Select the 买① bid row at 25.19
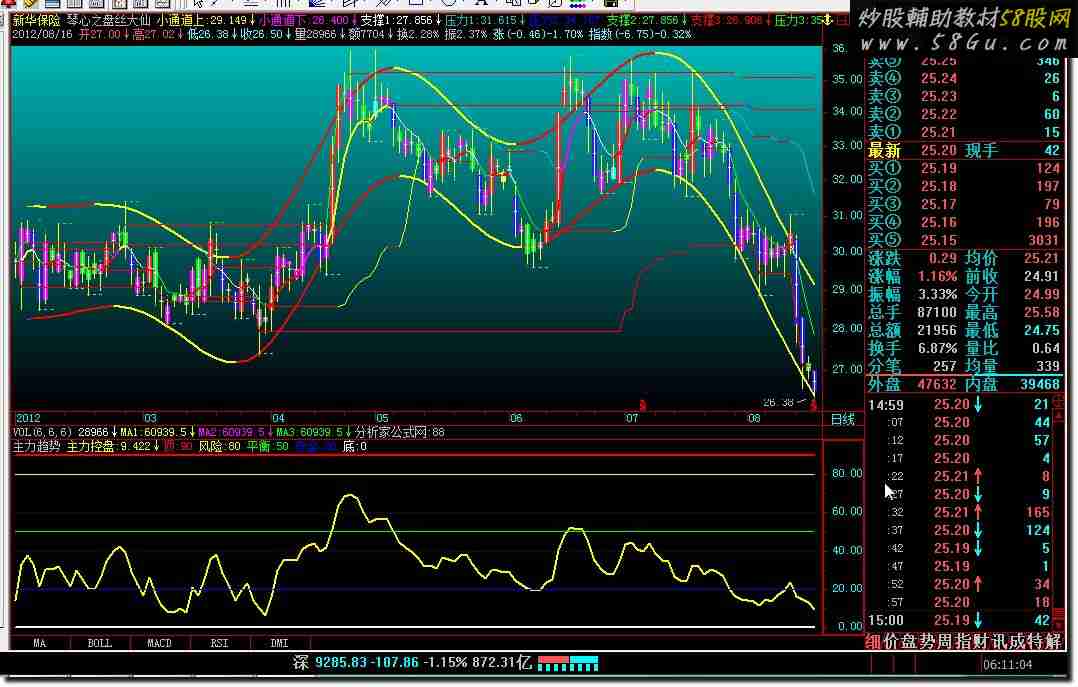The height and width of the screenshot is (687, 1078). coord(964,168)
